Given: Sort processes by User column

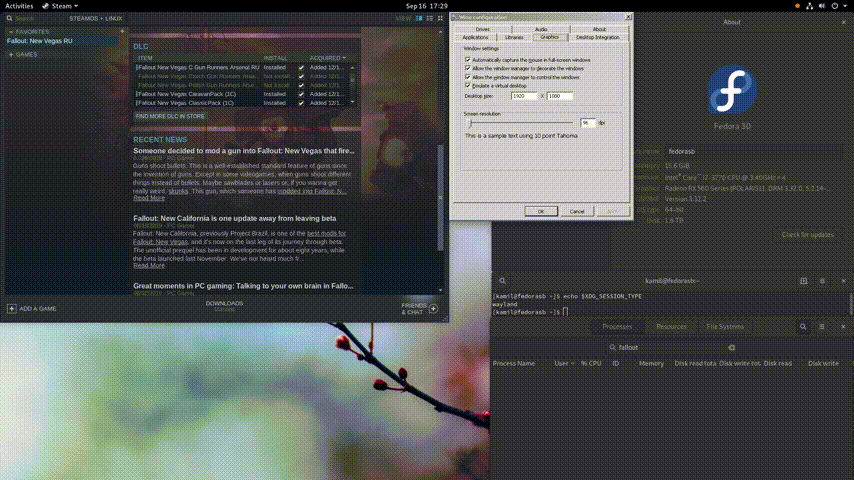Looking at the screenshot, I should [x=564, y=363].
